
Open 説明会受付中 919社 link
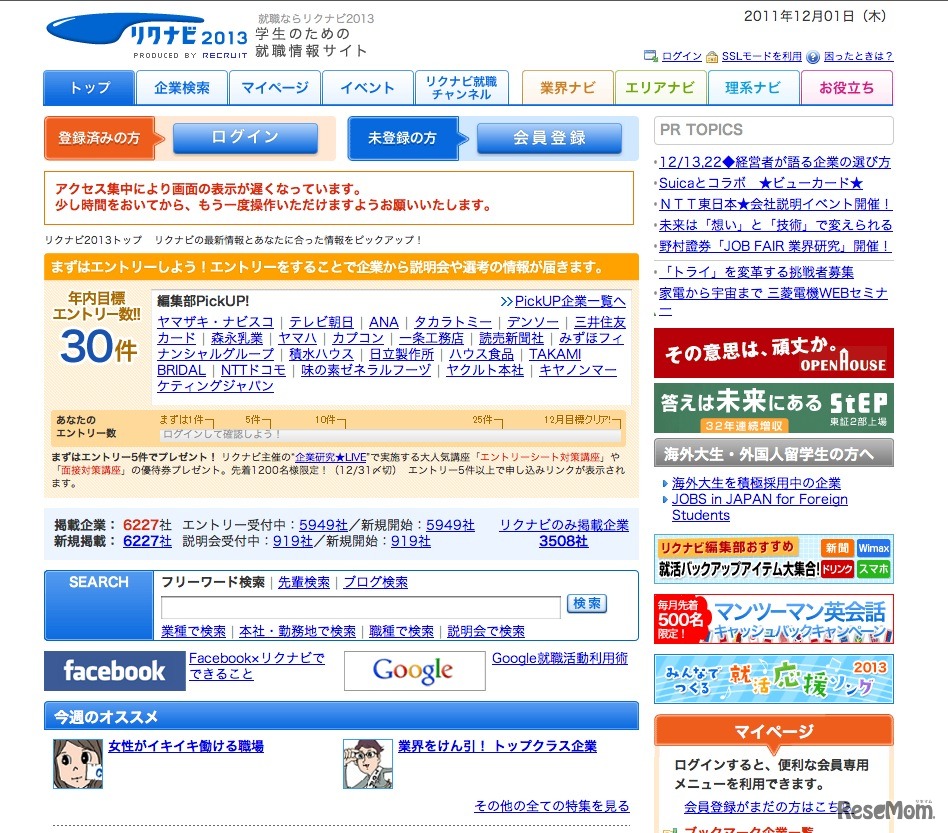293,541
